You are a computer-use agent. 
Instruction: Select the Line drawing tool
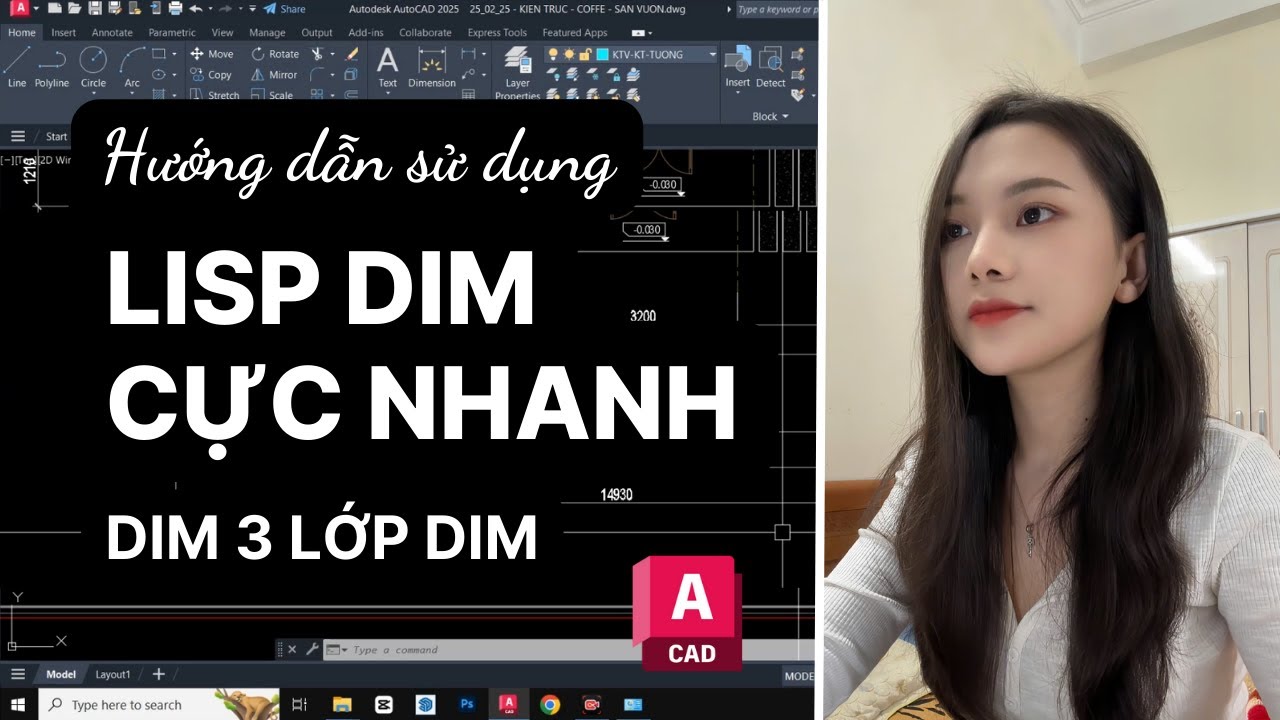click(x=17, y=58)
